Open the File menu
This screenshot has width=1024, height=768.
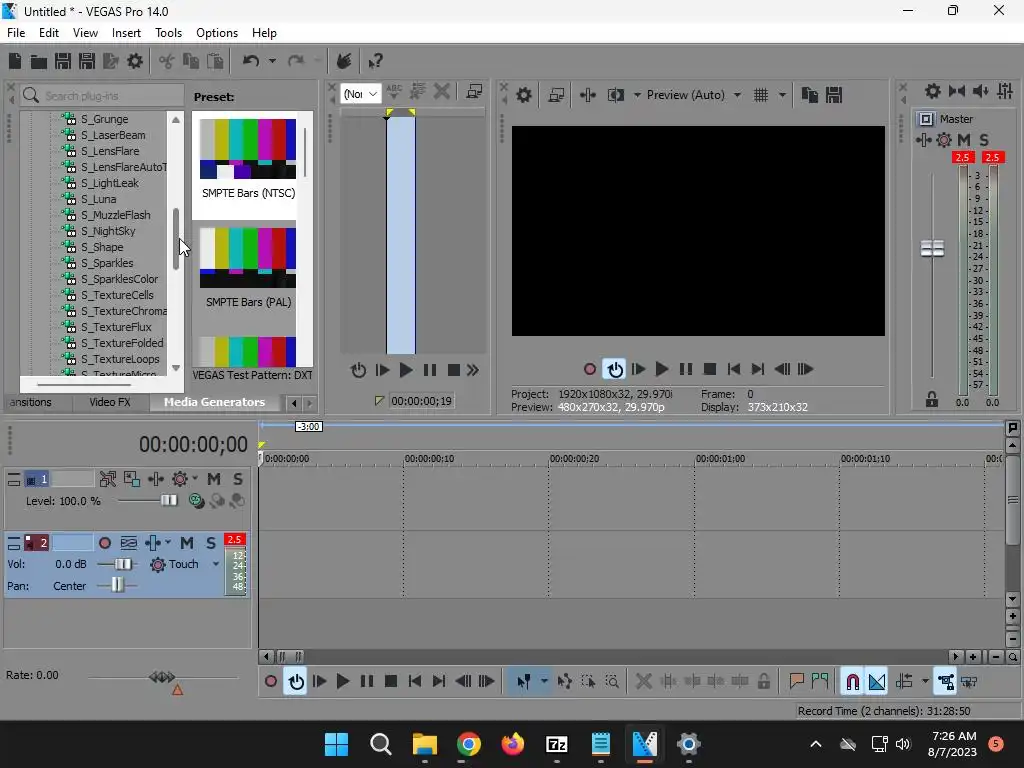(16, 33)
